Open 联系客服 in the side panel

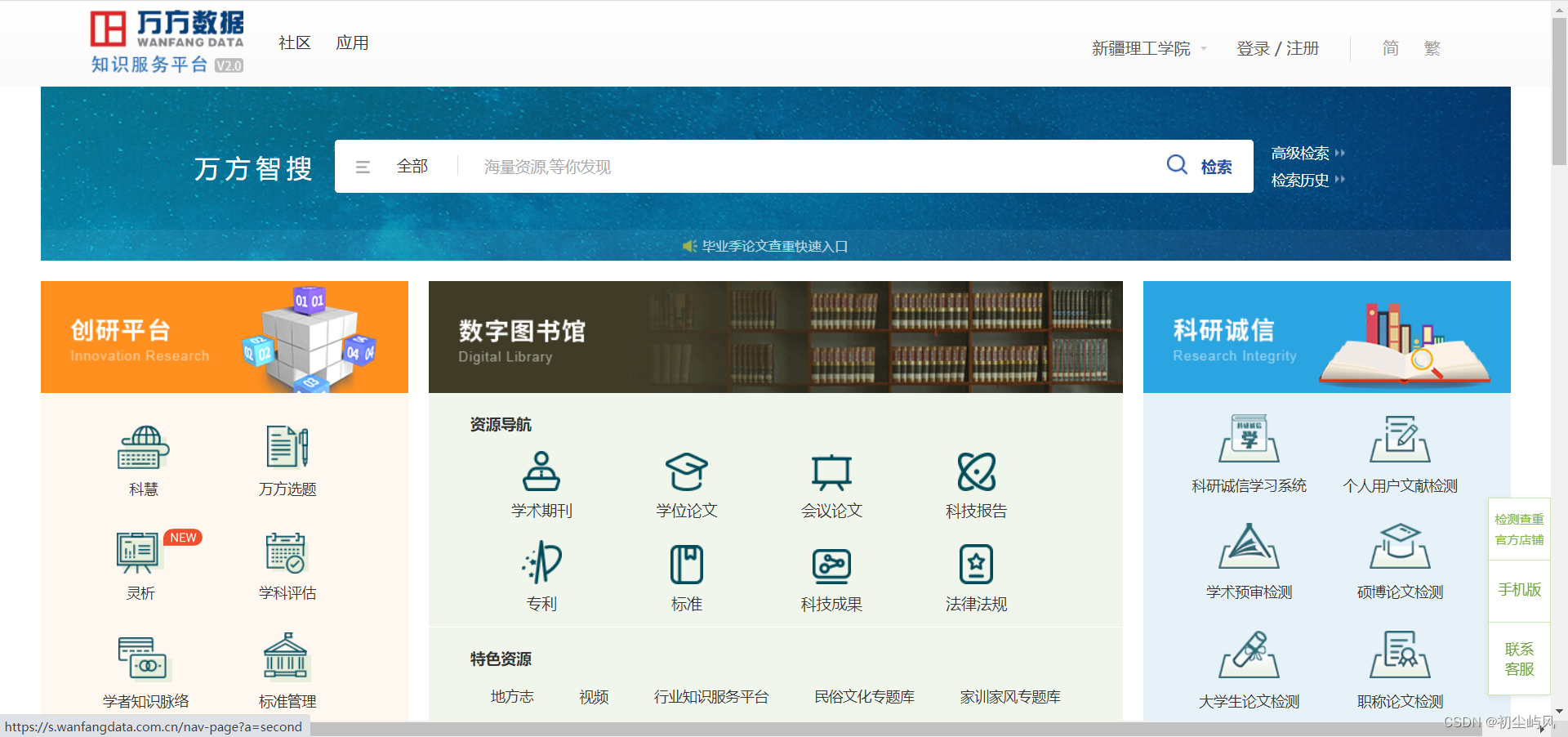pyautogui.click(x=1519, y=659)
